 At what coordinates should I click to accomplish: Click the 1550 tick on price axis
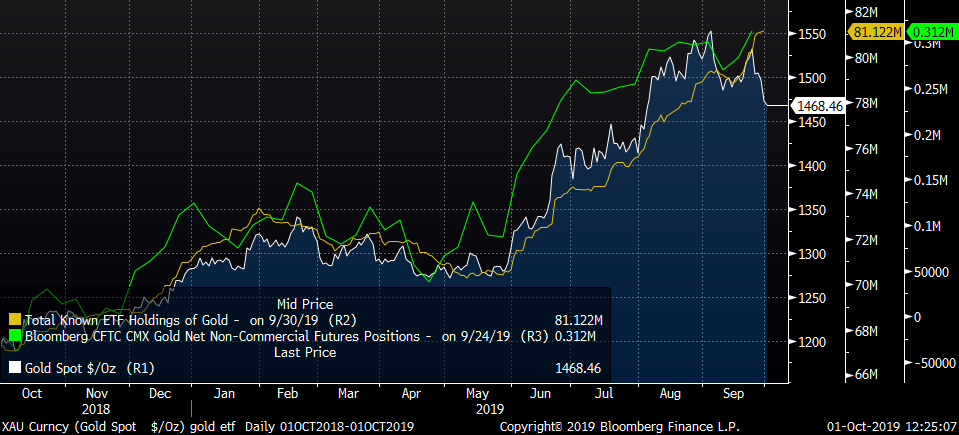812,34
